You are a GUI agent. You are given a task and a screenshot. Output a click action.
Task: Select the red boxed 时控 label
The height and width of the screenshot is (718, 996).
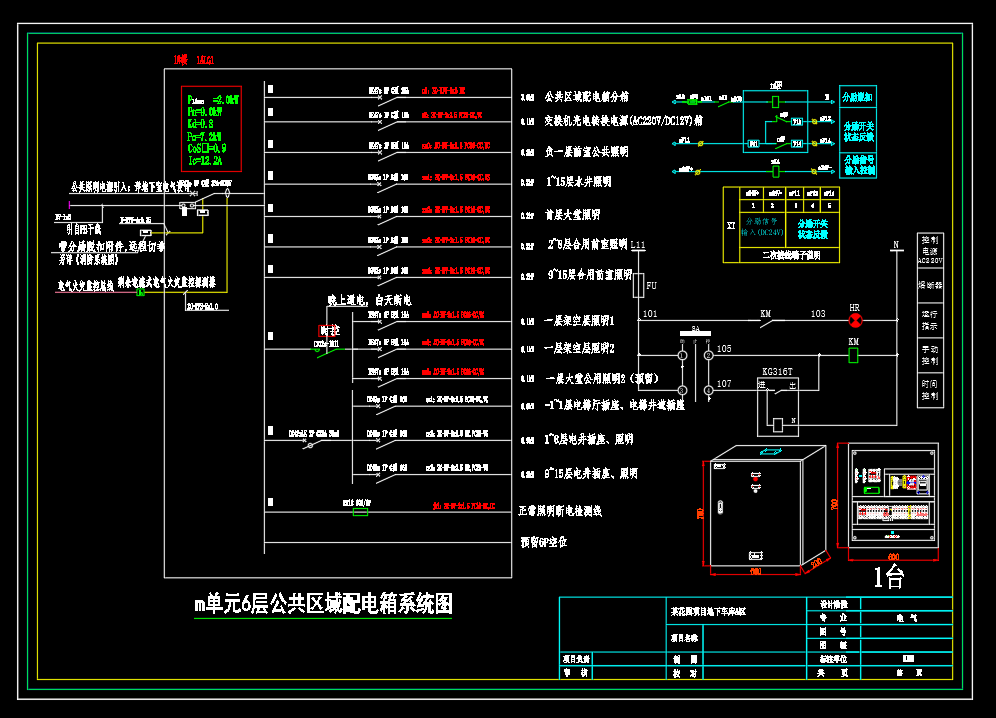coord(329,330)
